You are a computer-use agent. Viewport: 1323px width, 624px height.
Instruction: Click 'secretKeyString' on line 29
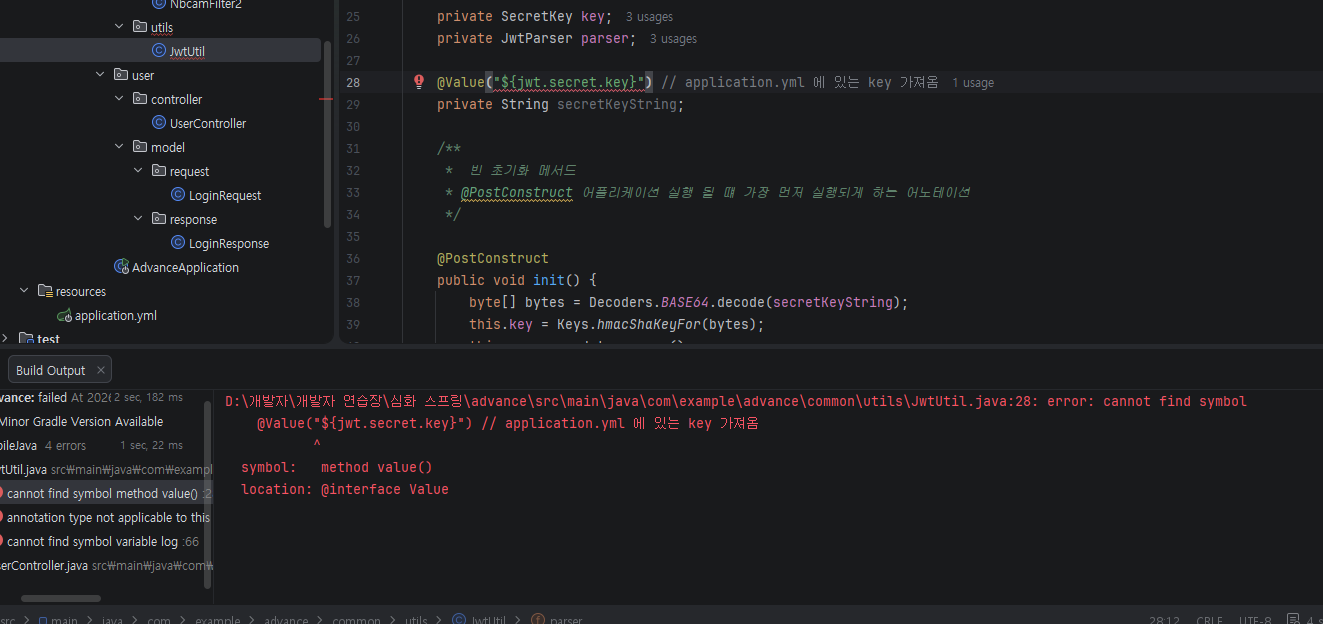(617, 104)
